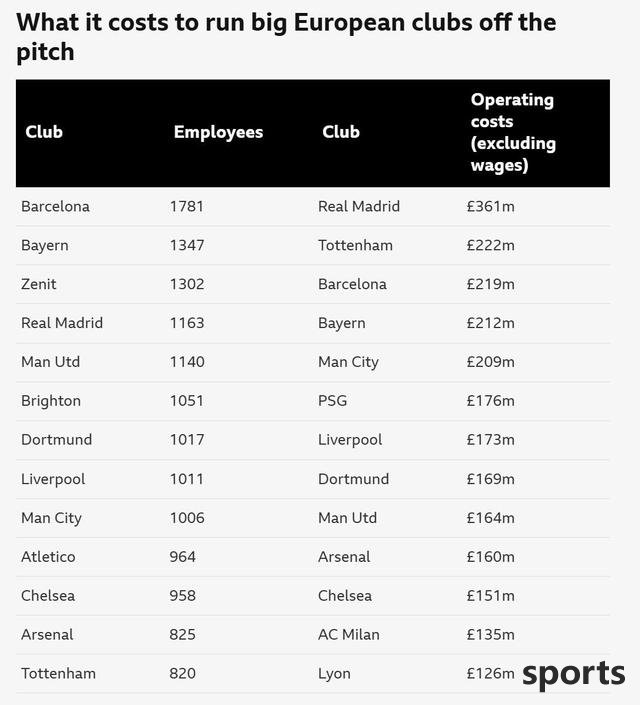640x705 pixels.
Task: Select Arsenal's 825 employees value
Action: [183, 635]
